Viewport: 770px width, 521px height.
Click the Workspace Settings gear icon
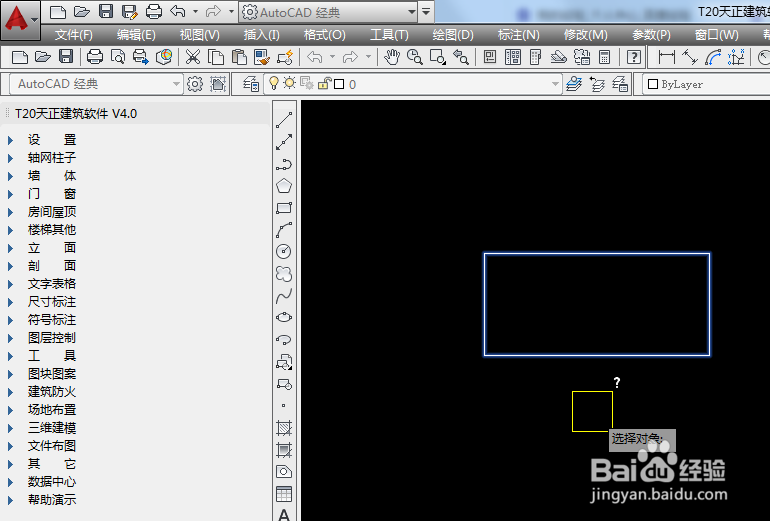(x=195, y=84)
